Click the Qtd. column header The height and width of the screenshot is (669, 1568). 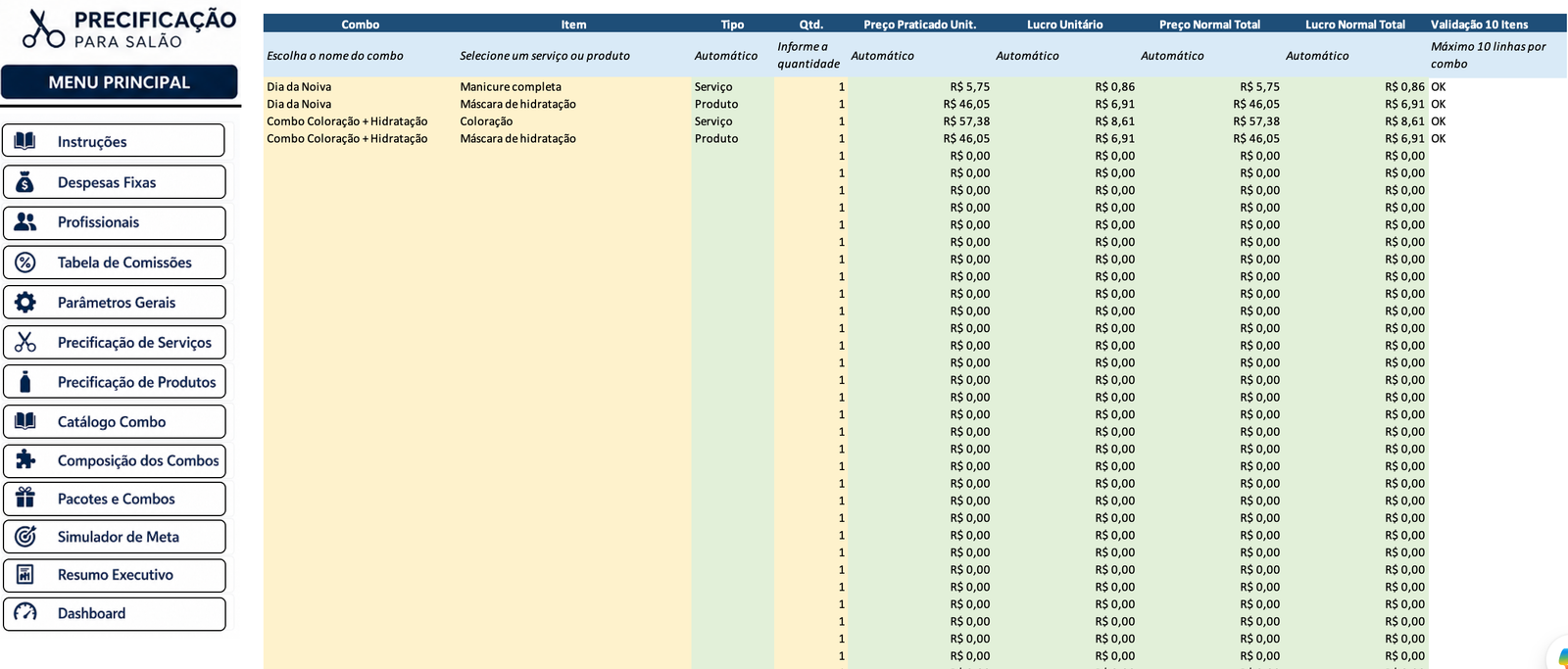(811, 24)
